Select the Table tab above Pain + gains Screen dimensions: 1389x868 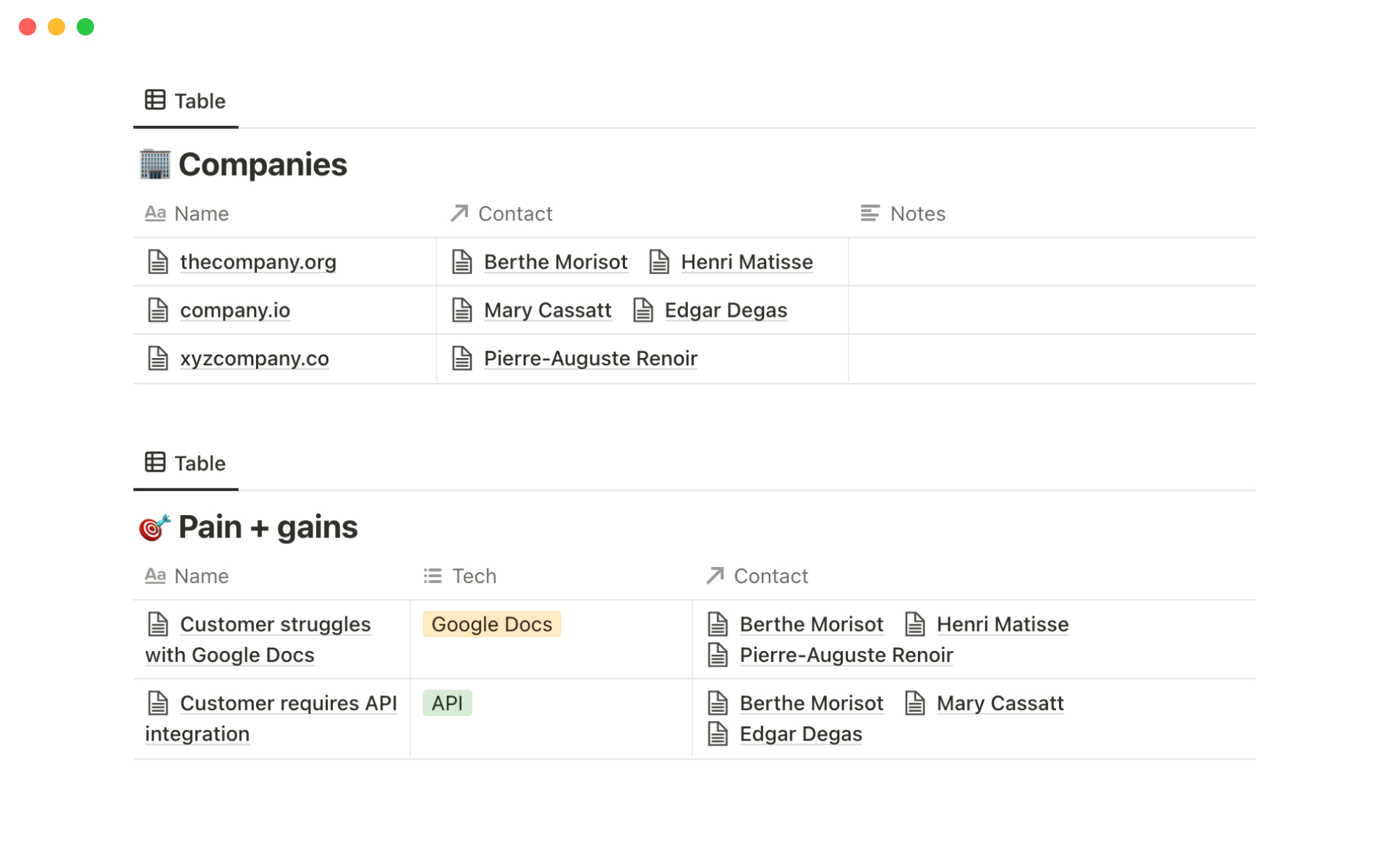point(186,464)
